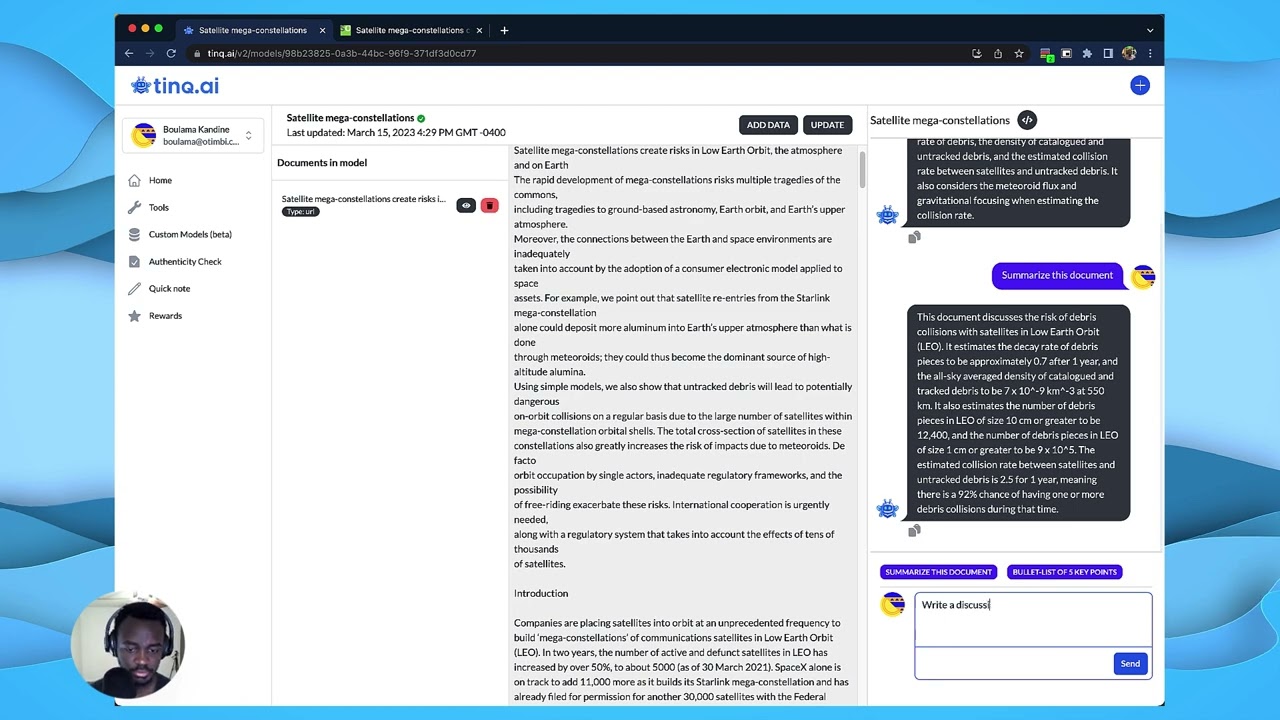
Task: Click the Quick note pencil icon
Action: pos(135,289)
